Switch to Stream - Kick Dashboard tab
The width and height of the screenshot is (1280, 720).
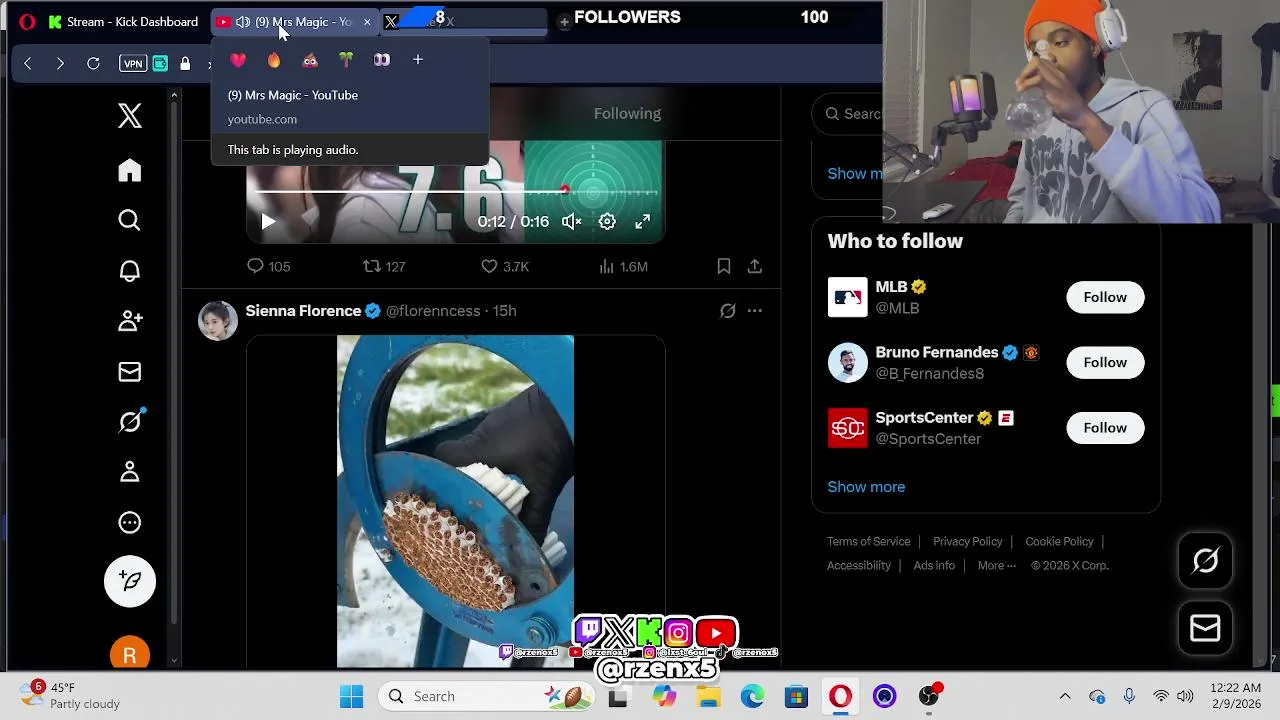pyautogui.click(x=123, y=21)
